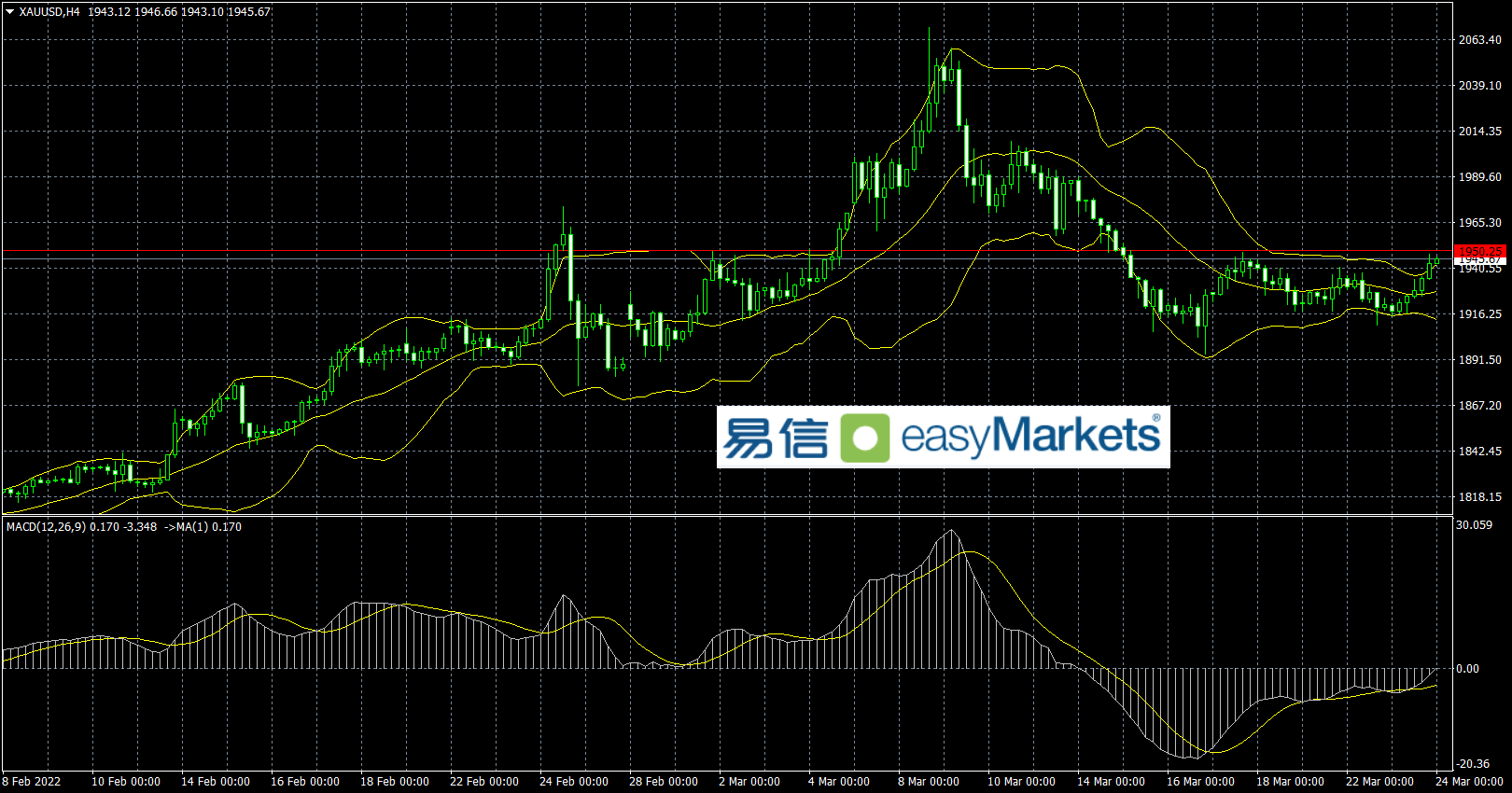
Task: Click the 16 Mar 00:00 time label
Action: click(1201, 782)
